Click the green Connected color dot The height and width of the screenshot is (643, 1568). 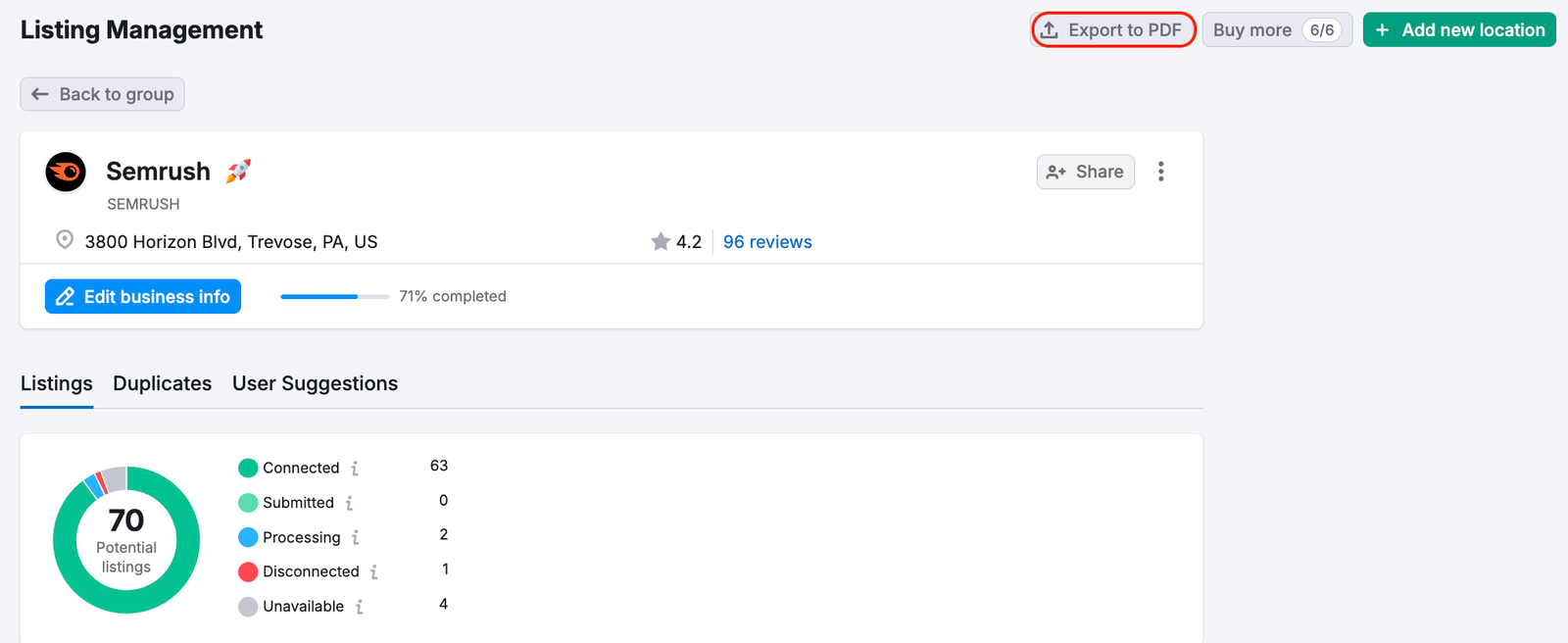point(248,469)
